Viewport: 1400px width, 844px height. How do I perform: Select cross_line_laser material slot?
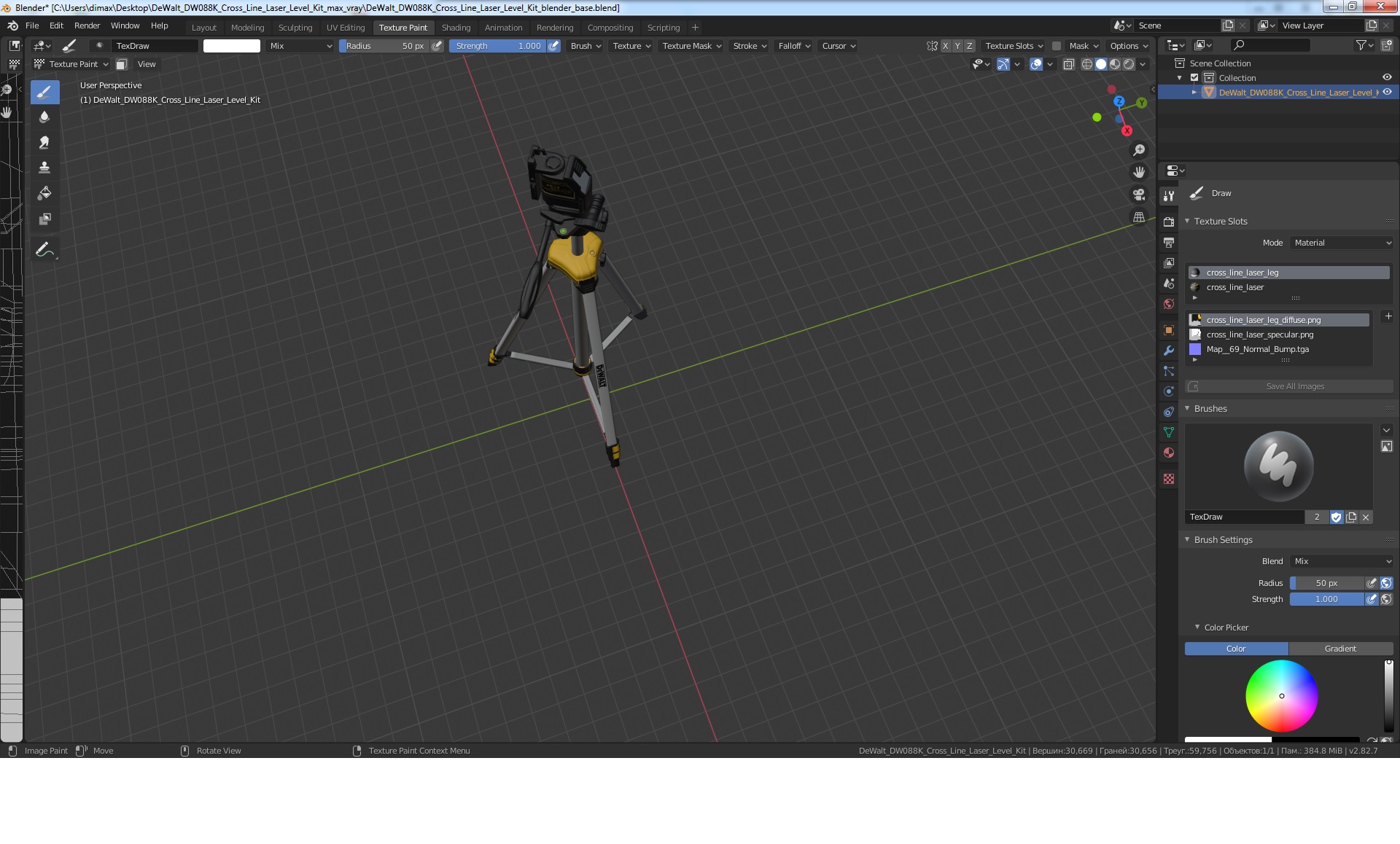1288,287
